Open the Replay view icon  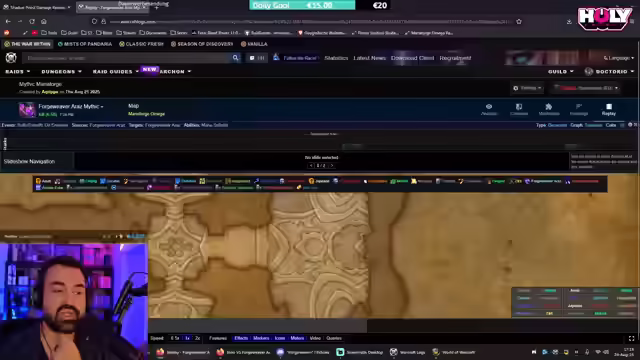609,107
